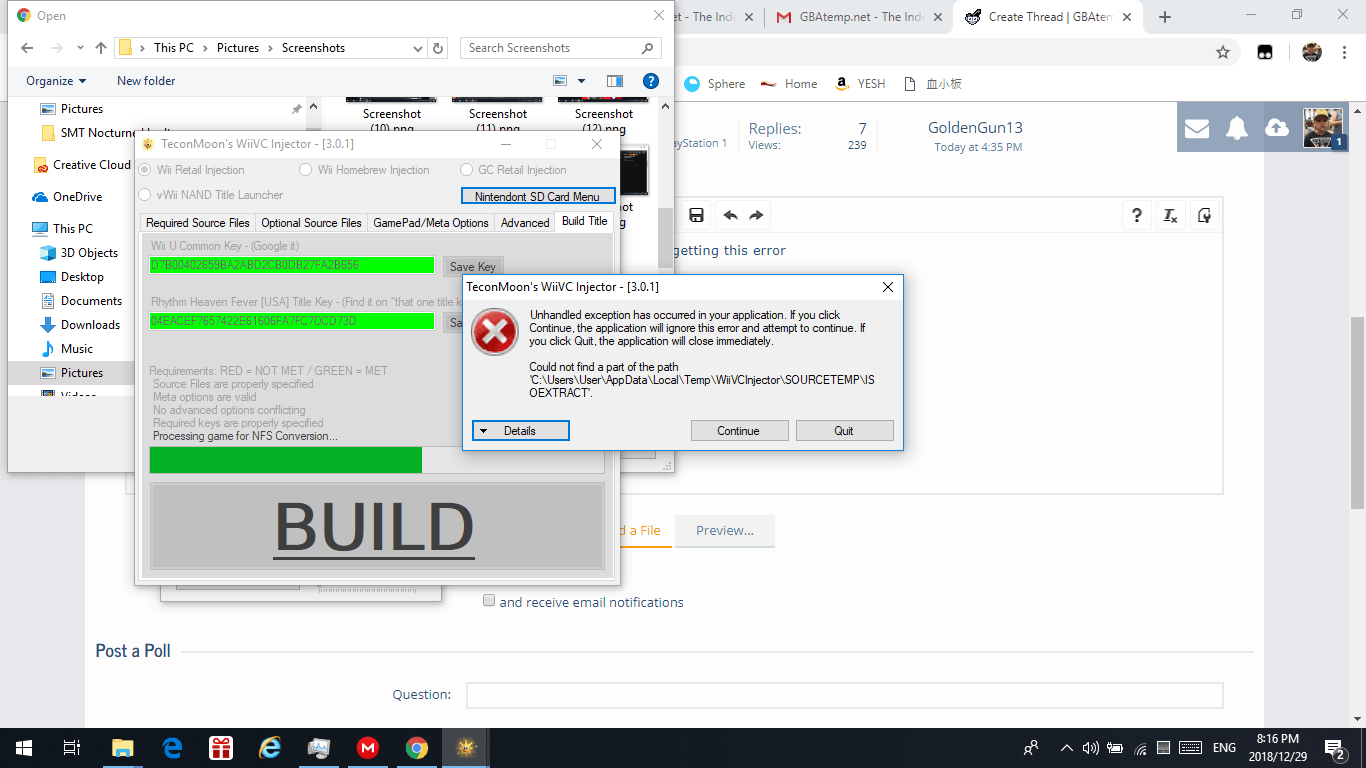Switch to Required Source Files tab
This screenshot has height=768, width=1366.
[x=198, y=223]
